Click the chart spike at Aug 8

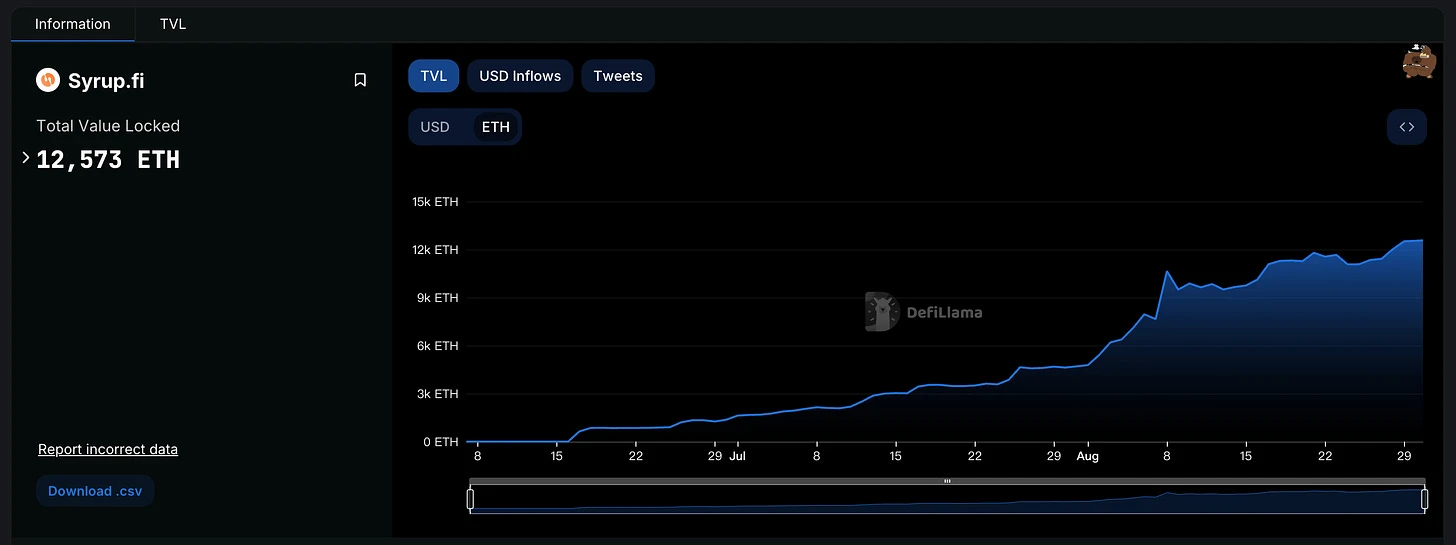pyautogui.click(x=1166, y=272)
